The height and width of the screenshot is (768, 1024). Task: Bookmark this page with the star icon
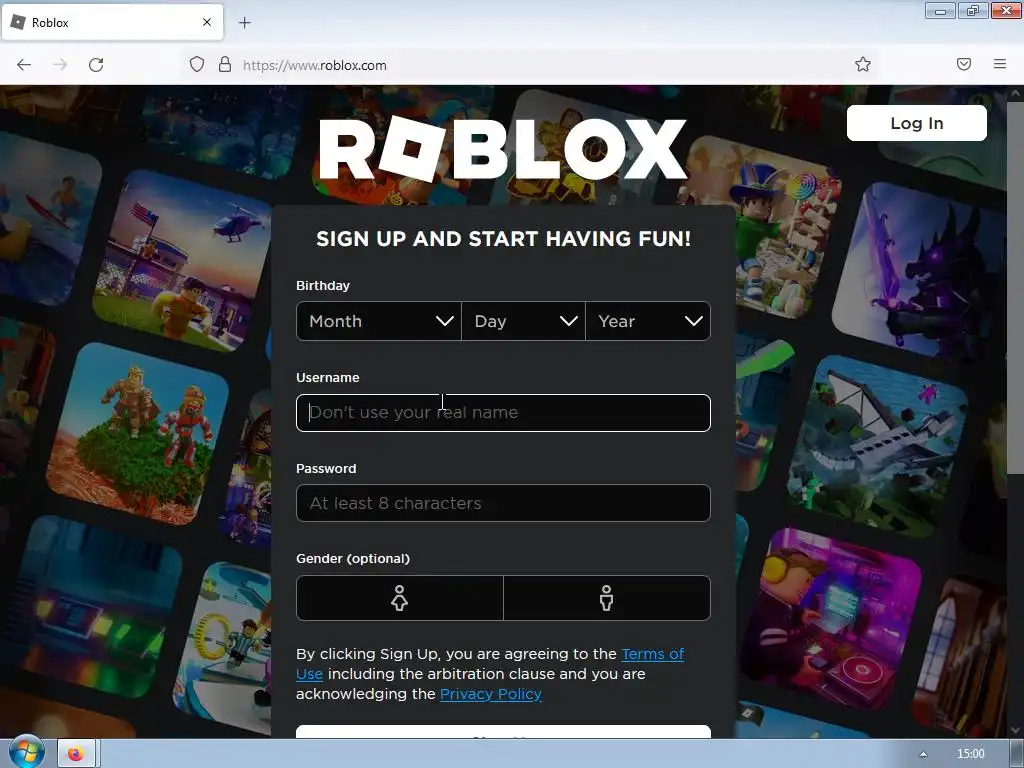click(x=863, y=64)
